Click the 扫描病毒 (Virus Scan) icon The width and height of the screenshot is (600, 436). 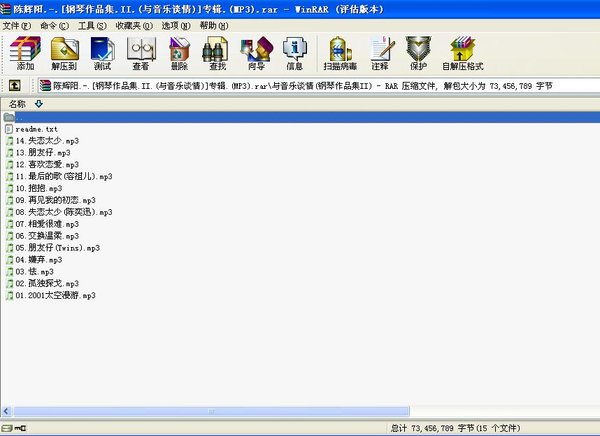[x=340, y=53]
